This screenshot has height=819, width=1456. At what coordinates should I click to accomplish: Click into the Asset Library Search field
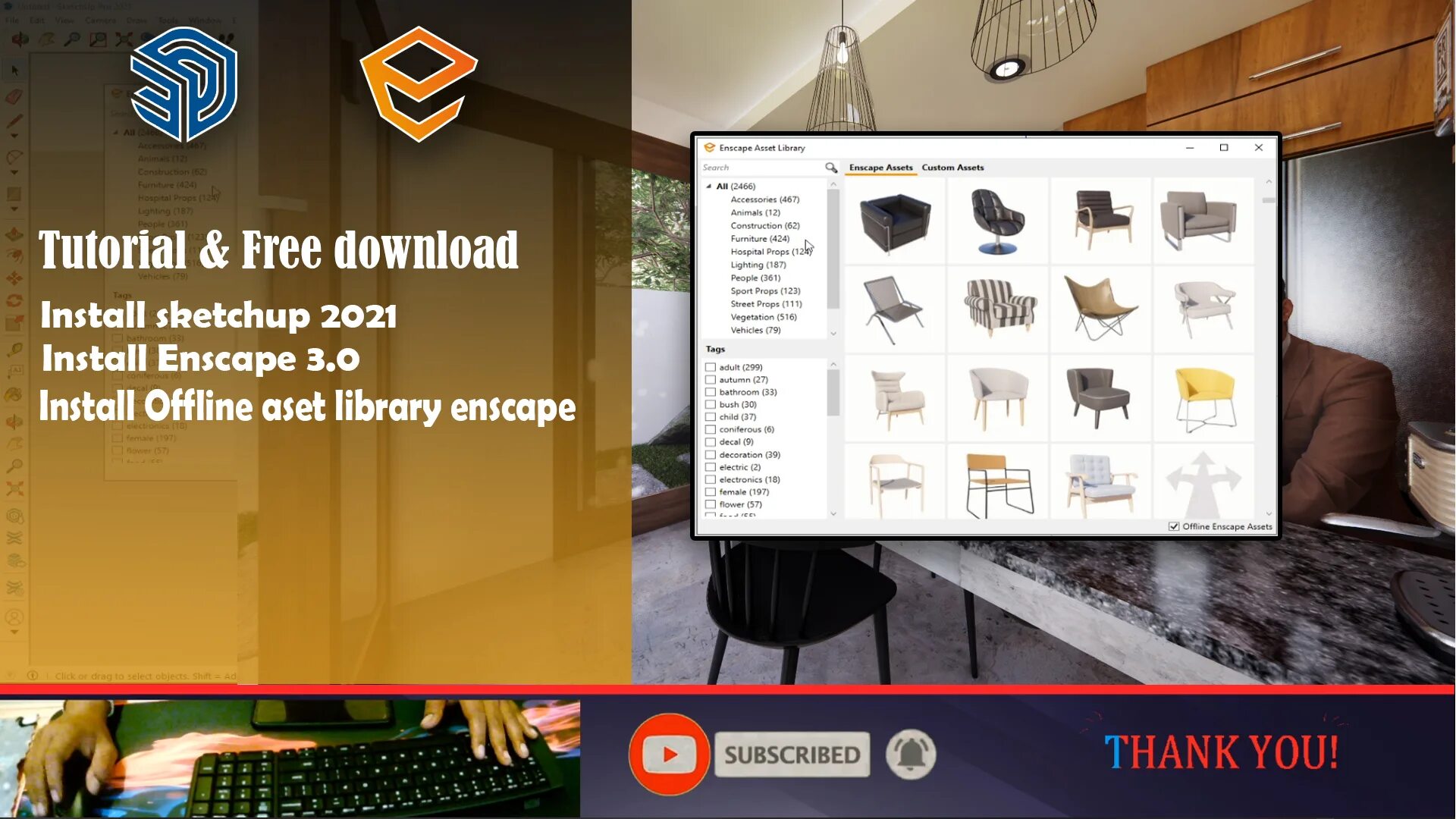[x=762, y=168]
